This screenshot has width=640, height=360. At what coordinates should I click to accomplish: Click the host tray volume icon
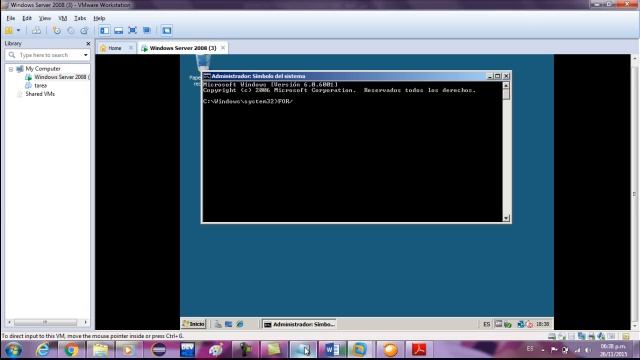point(588,350)
